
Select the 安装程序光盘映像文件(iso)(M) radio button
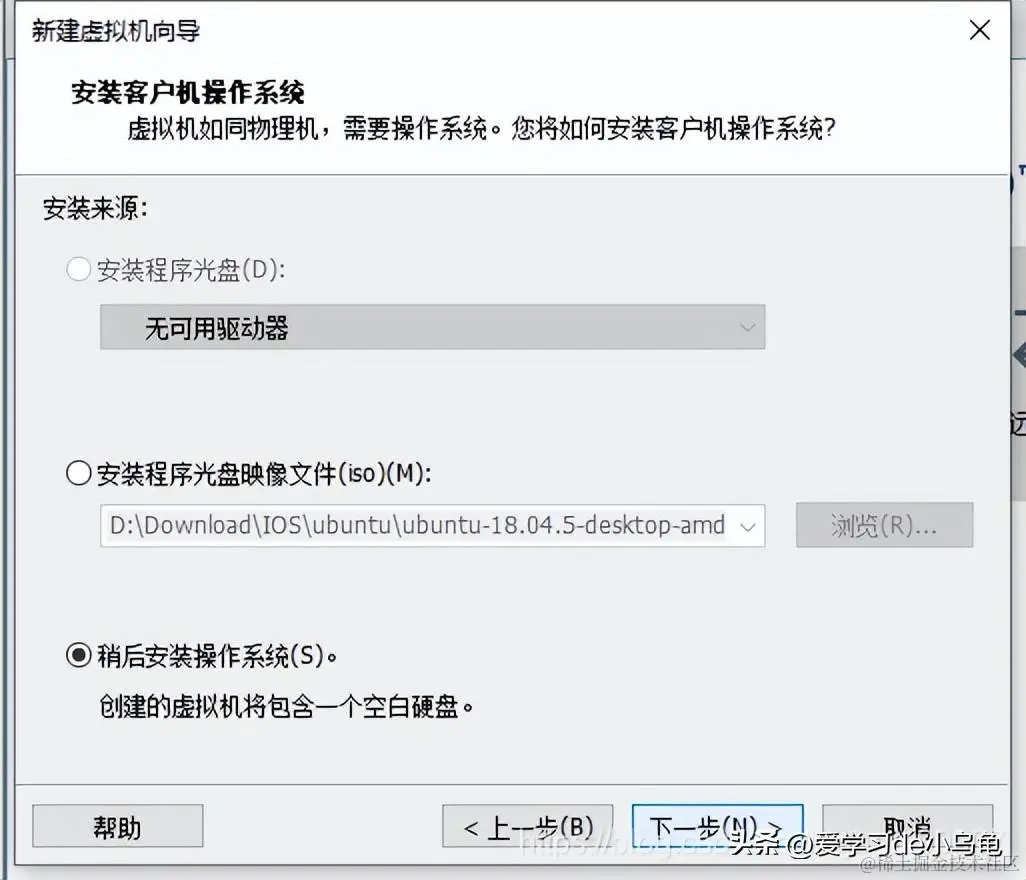(79, 473)
